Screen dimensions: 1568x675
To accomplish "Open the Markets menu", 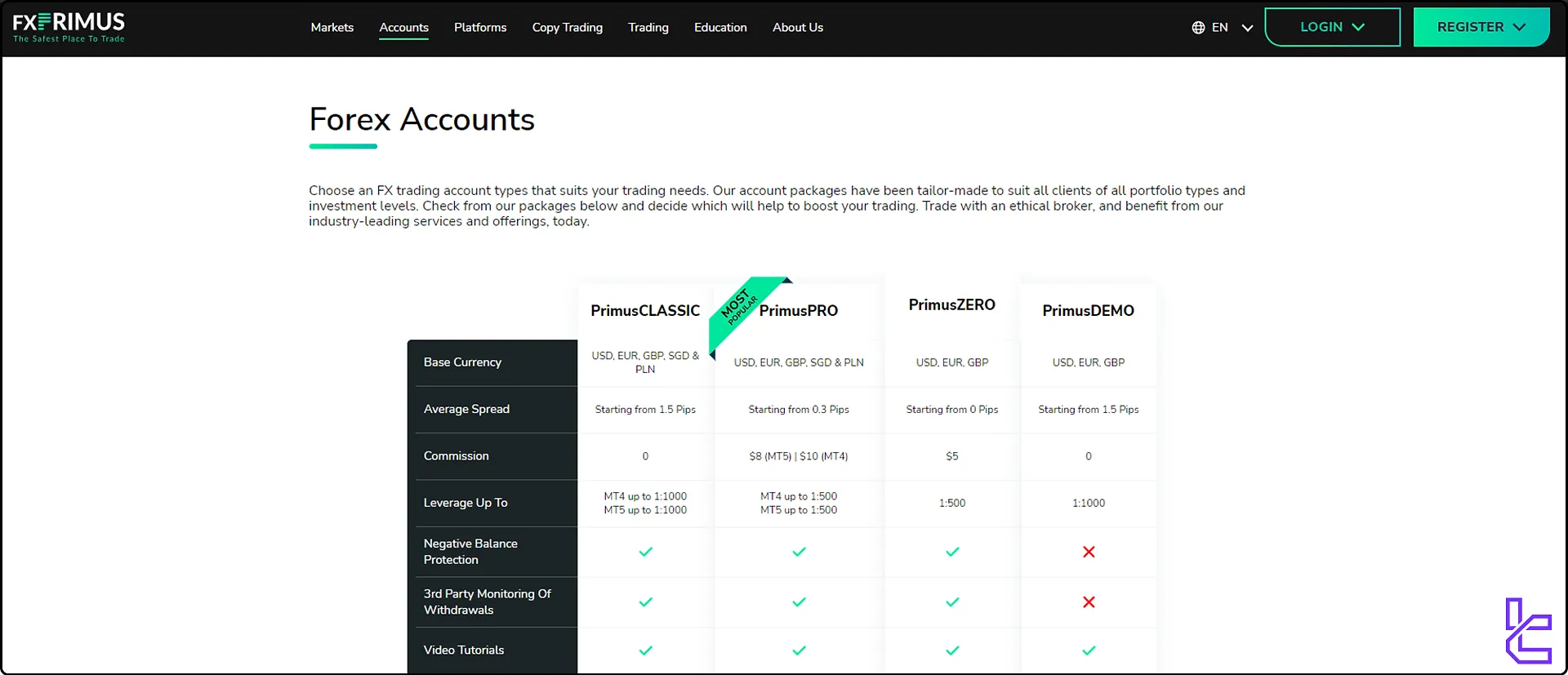I will click(x=332, y=27).
